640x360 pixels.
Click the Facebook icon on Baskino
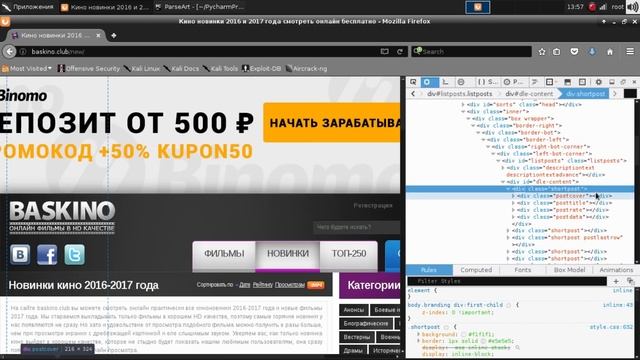47,255
